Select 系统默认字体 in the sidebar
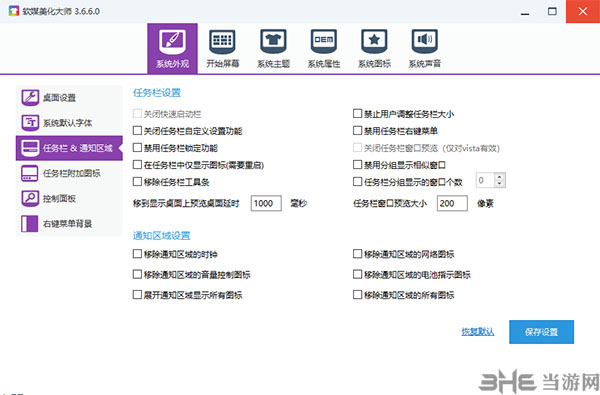Screen dimensions: 600x395 point(69,122)
